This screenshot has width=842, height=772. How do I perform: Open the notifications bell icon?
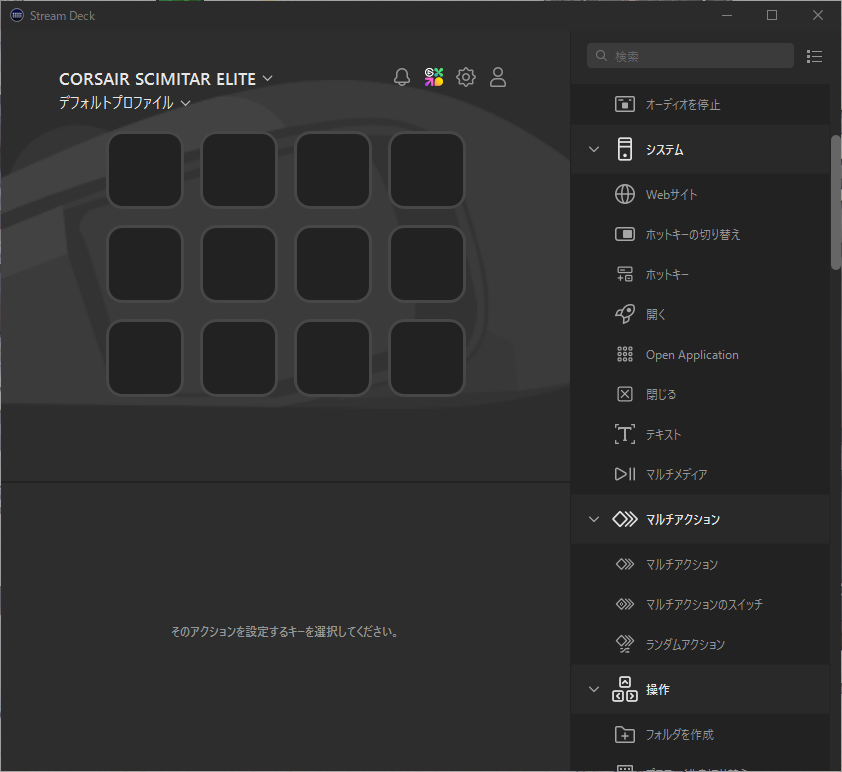(x=402, y=77)
